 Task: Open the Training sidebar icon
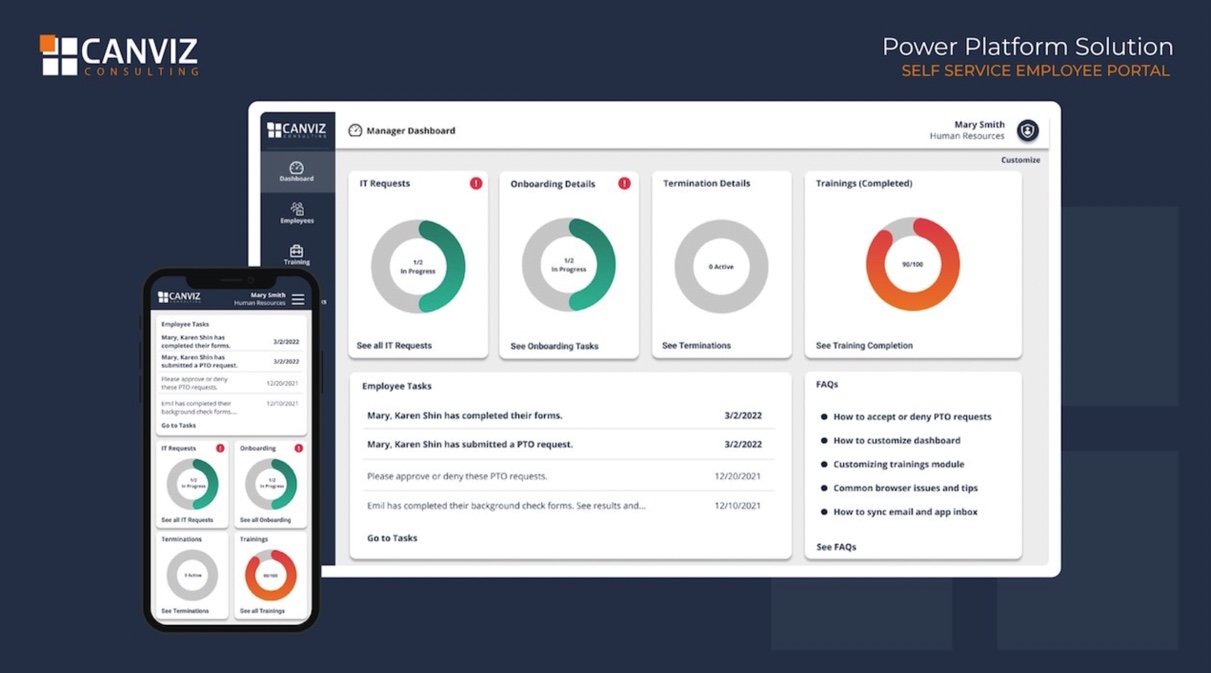point(296,253)
